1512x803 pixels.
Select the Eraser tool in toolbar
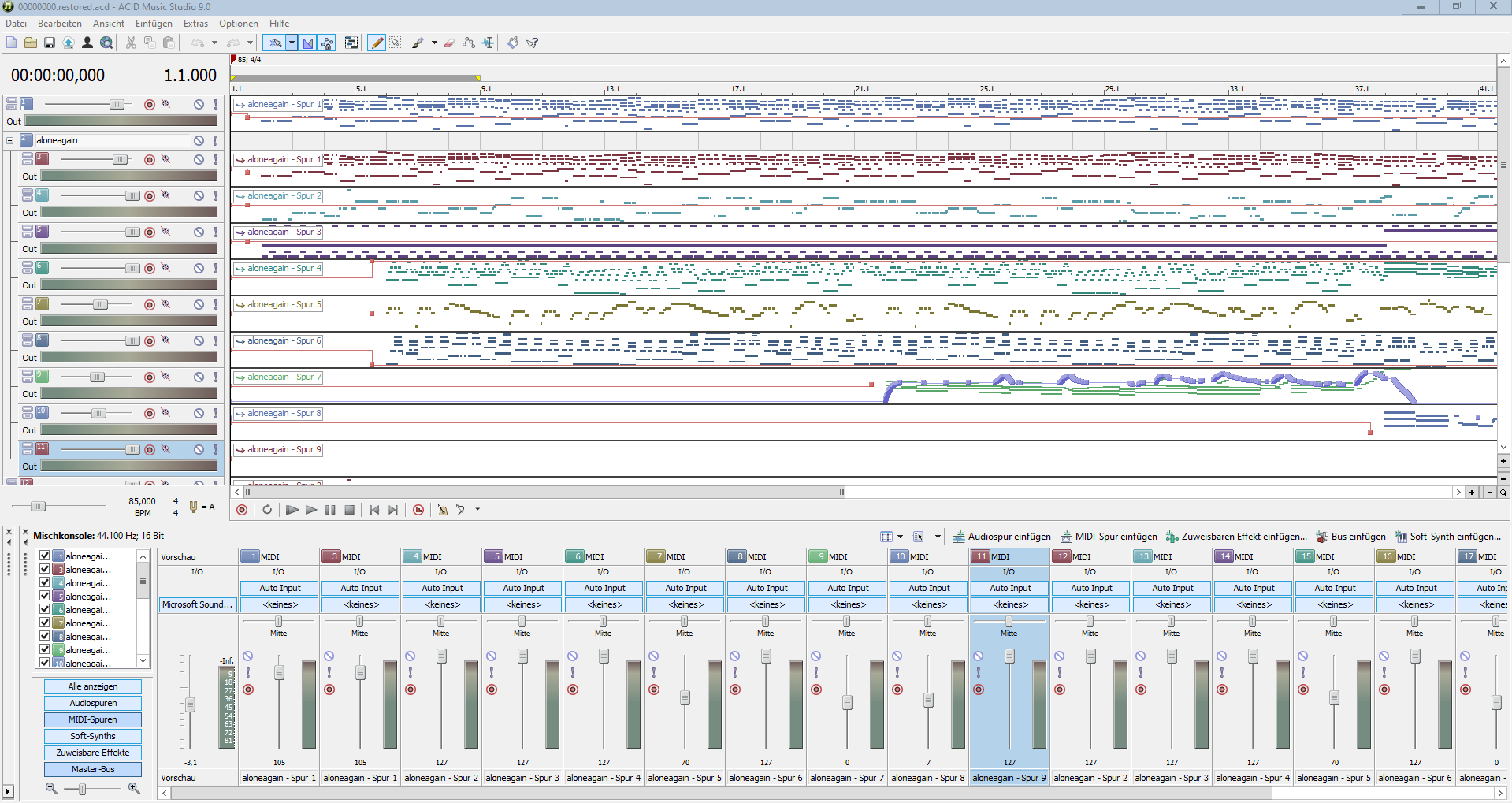pos(449,43)
